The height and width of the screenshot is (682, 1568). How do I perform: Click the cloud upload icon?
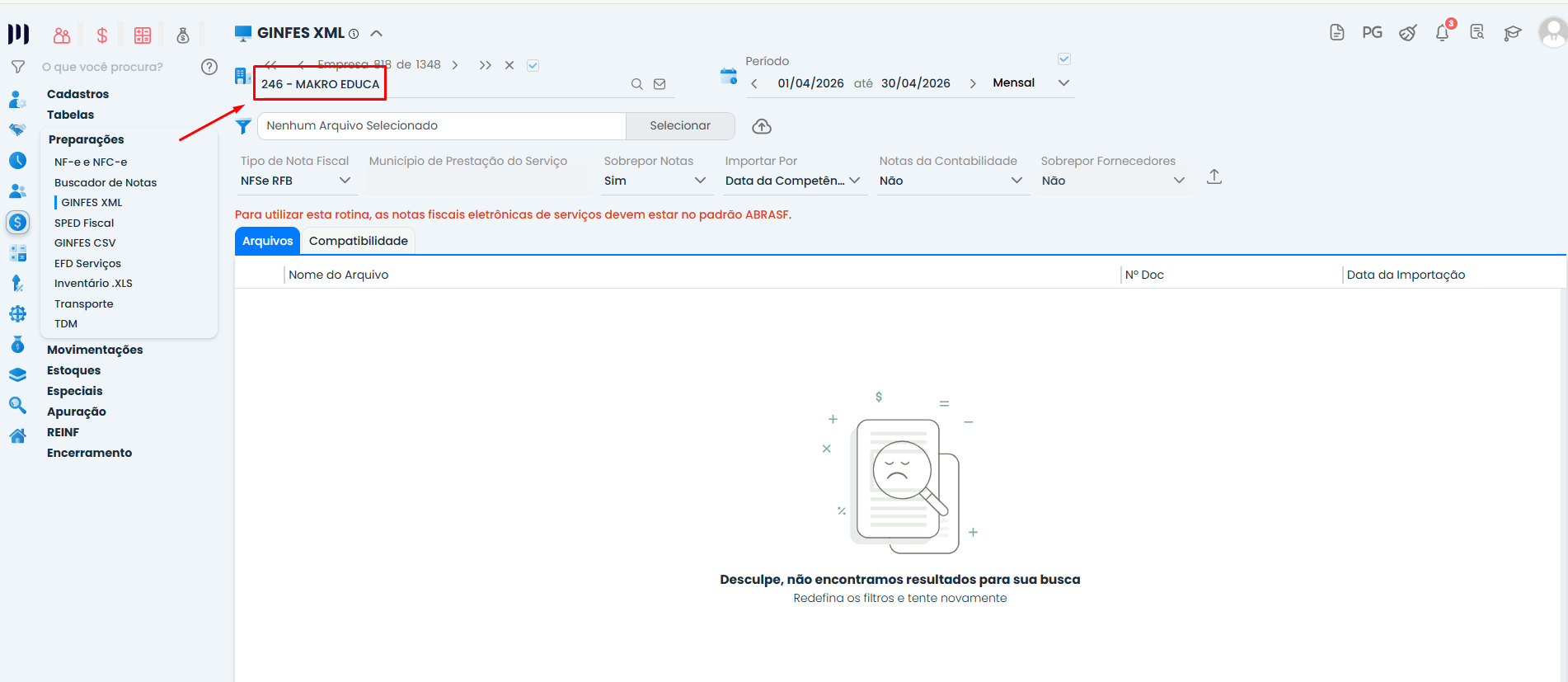762,126
